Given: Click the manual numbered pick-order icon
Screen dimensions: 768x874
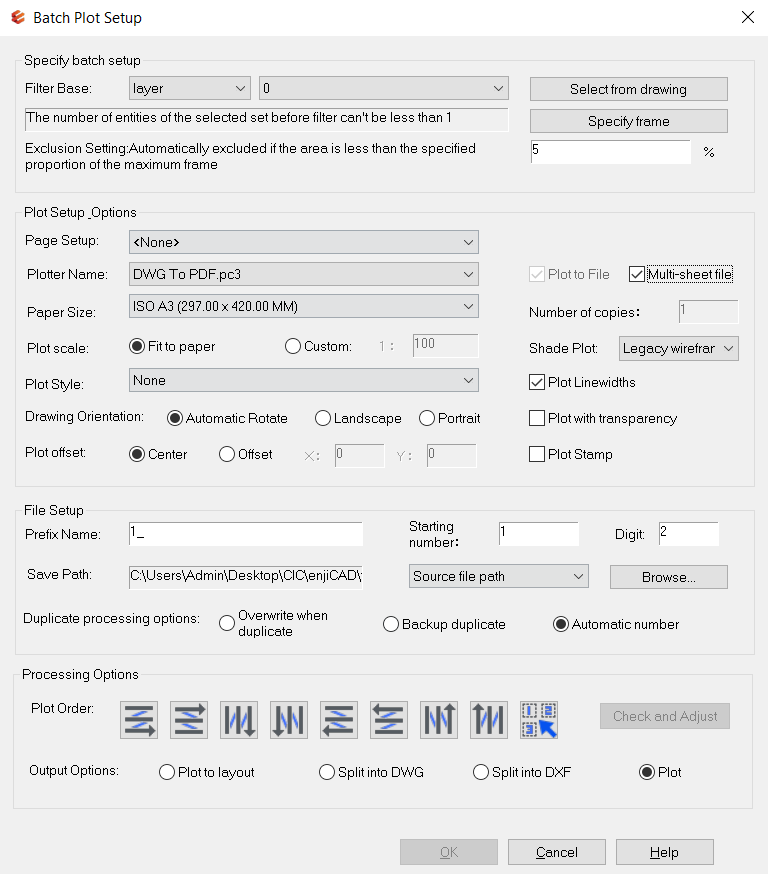Looking at the screenshot, I should click(539, 719).
